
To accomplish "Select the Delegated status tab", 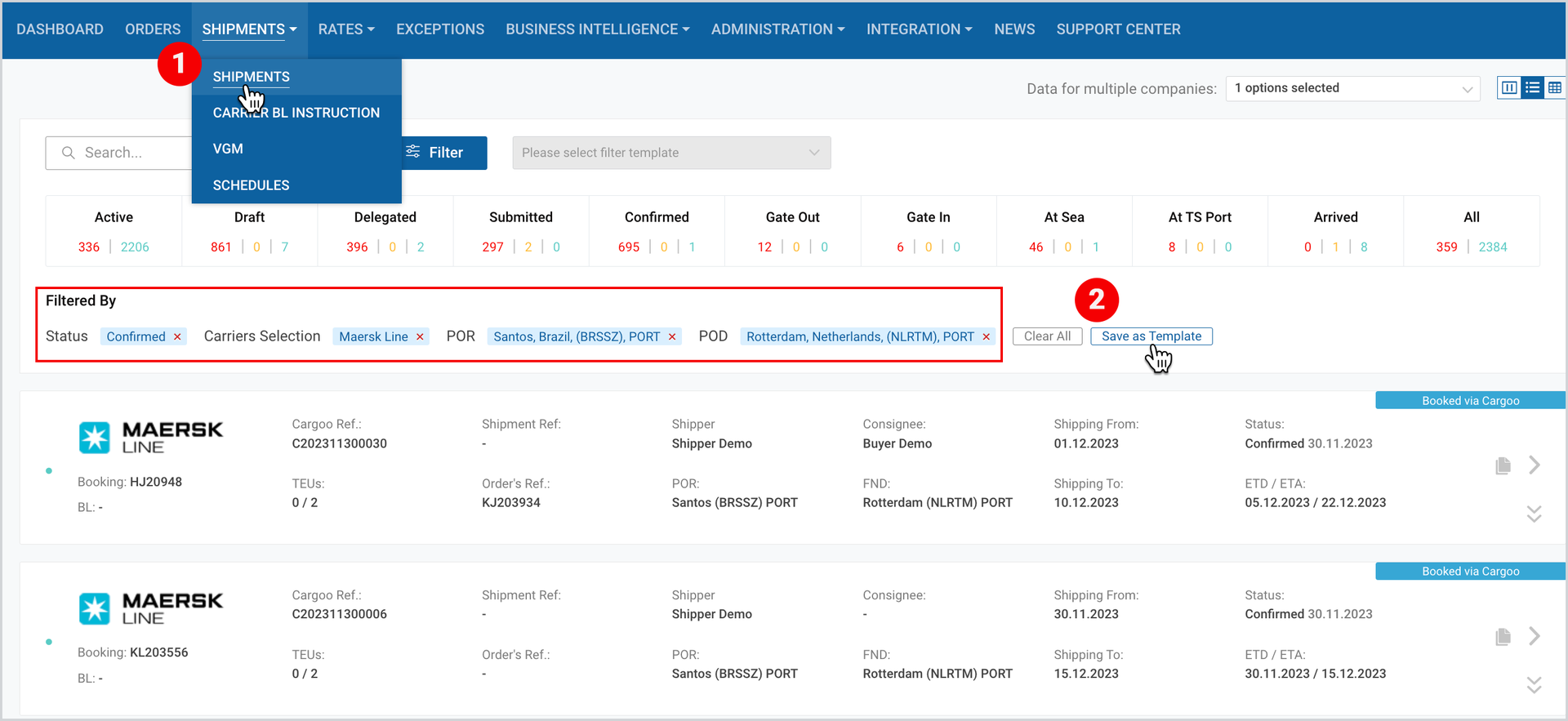I will [x=385, y=231].
